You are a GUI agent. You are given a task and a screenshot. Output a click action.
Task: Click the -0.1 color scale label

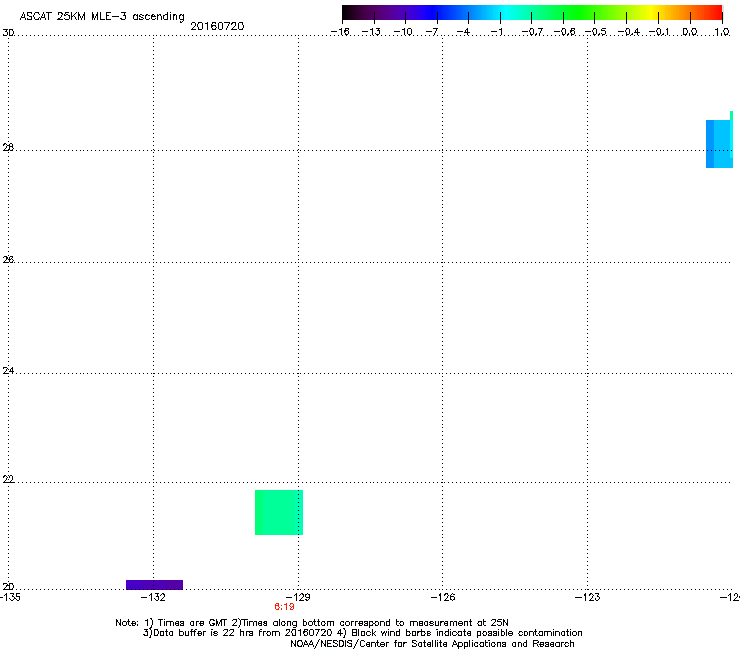pos(659,32)
